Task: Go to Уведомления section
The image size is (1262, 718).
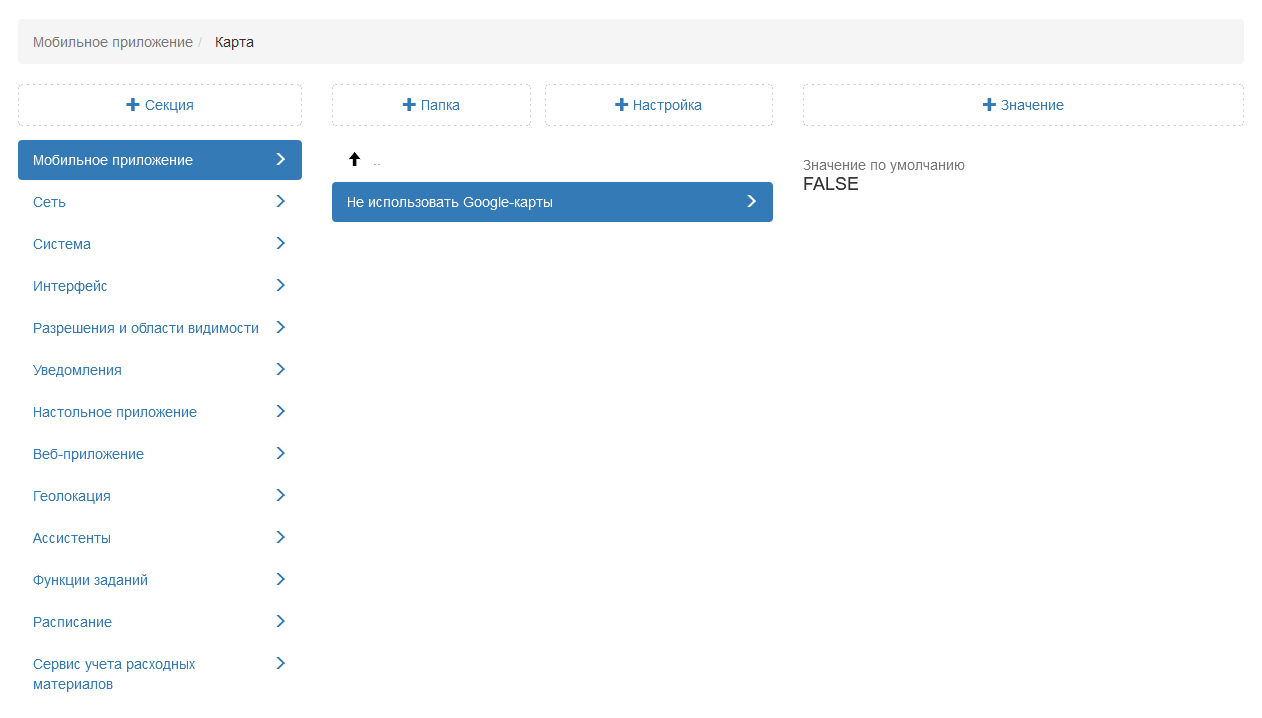Action: pyautogui.click(x=77, y=370)
